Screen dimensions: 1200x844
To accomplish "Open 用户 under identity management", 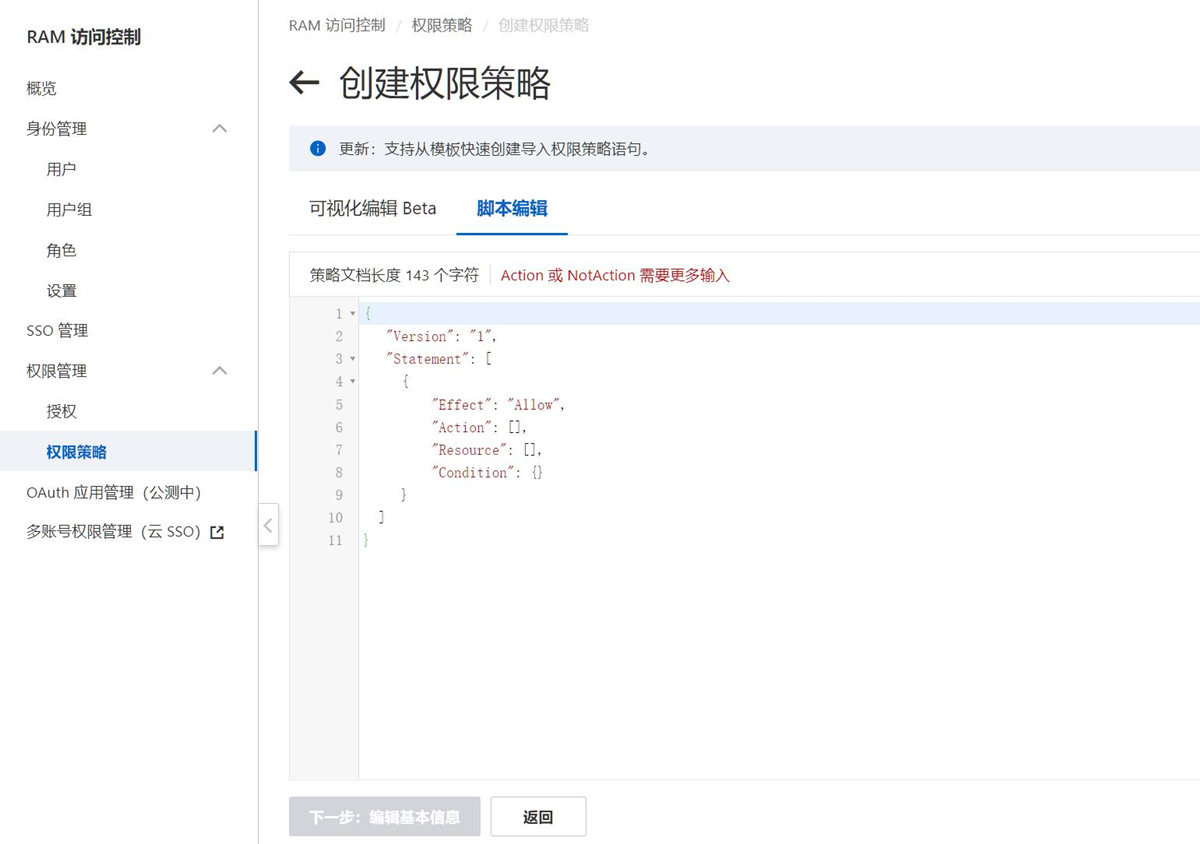I will [x=61, y=169].
